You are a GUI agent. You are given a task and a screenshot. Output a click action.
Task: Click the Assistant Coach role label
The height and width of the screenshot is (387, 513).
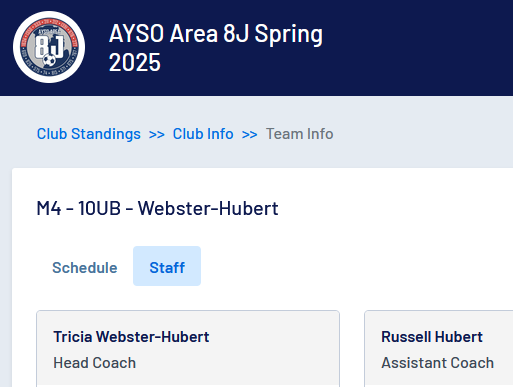pos(438,363)
